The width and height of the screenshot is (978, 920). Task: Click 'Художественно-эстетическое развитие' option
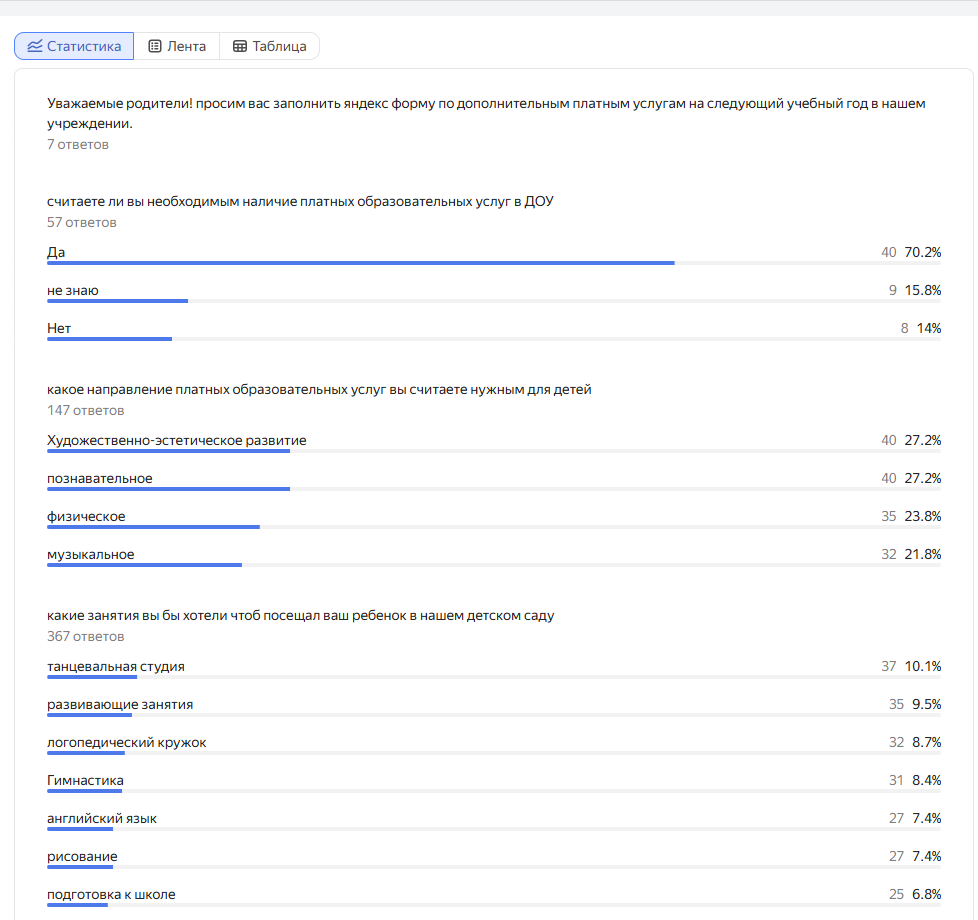(176, 440)
